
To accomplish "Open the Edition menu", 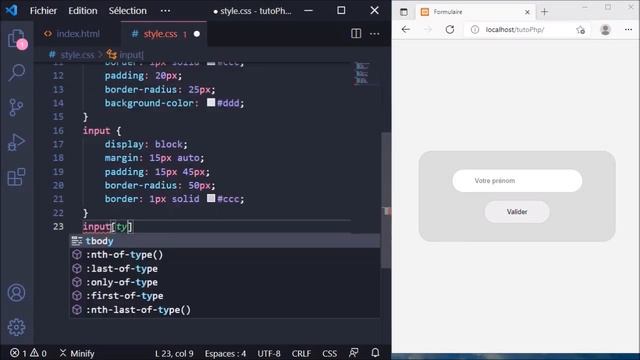I will 83,11.
